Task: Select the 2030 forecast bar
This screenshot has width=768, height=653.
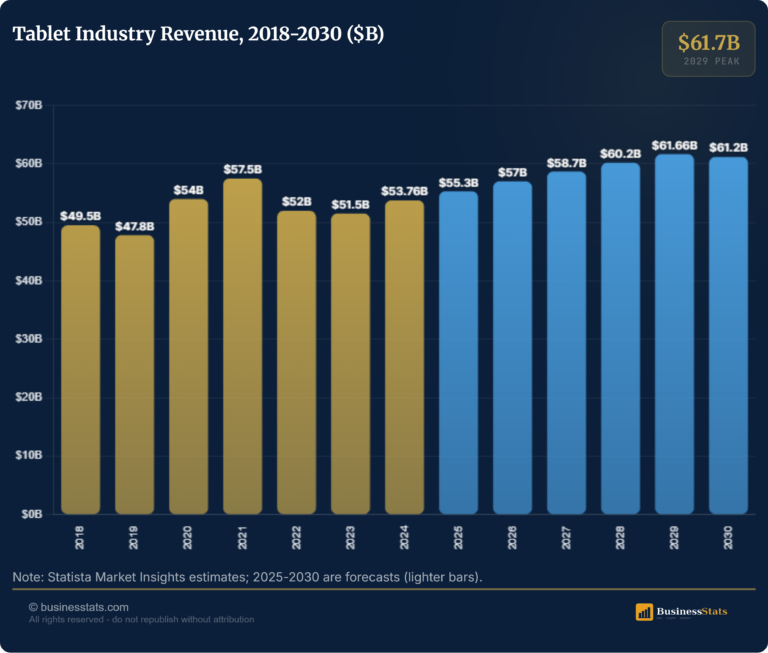Action: (728, 335)
